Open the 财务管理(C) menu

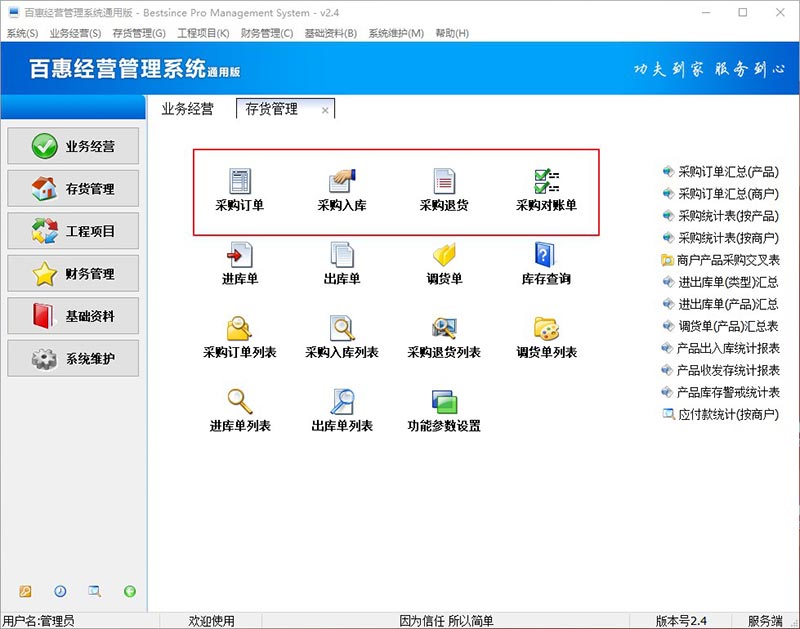267,33
